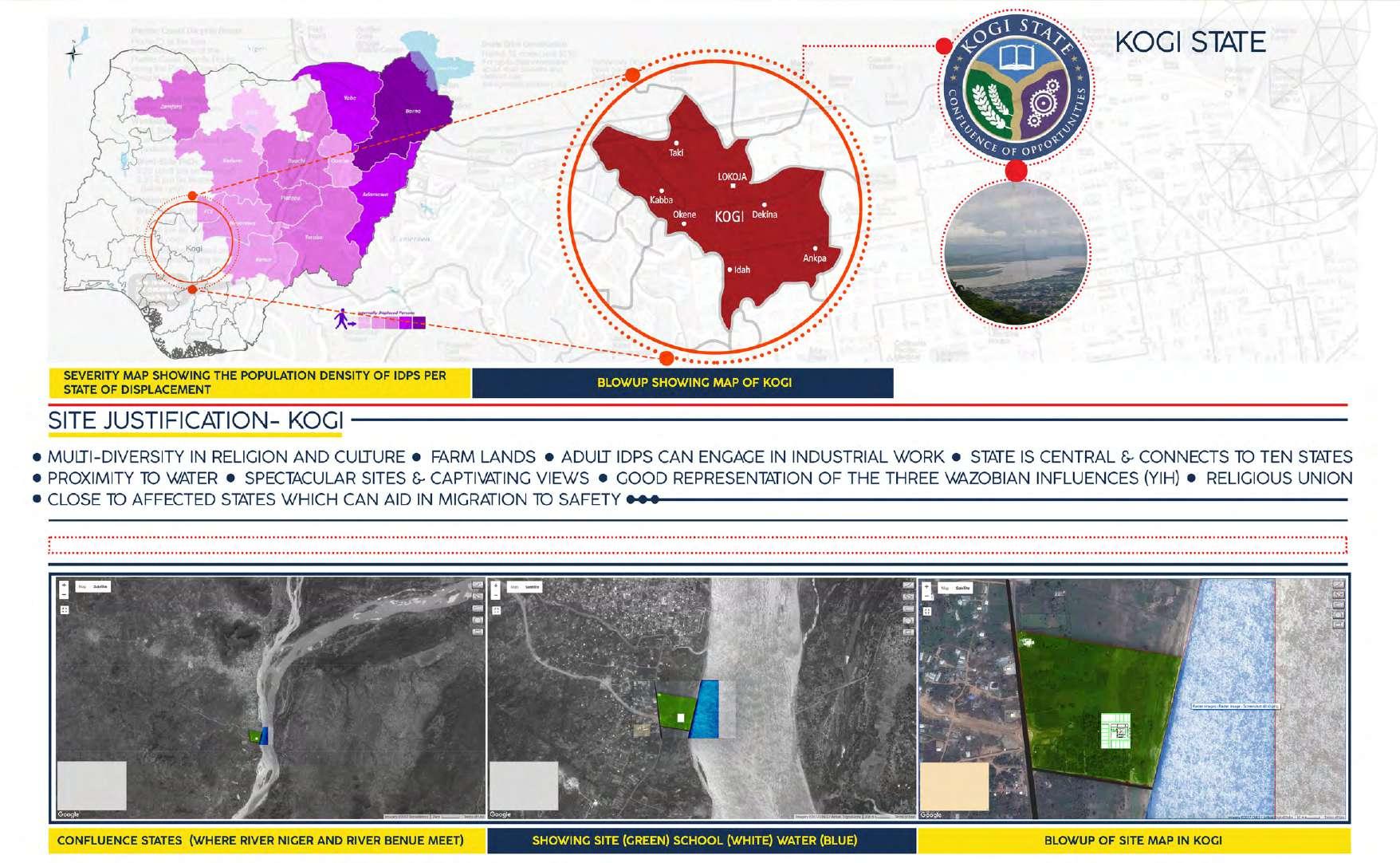The height and width of the screenshot is (863, 1400).
Task: Switch site blowup map to Map view
Action: [945, 588]
